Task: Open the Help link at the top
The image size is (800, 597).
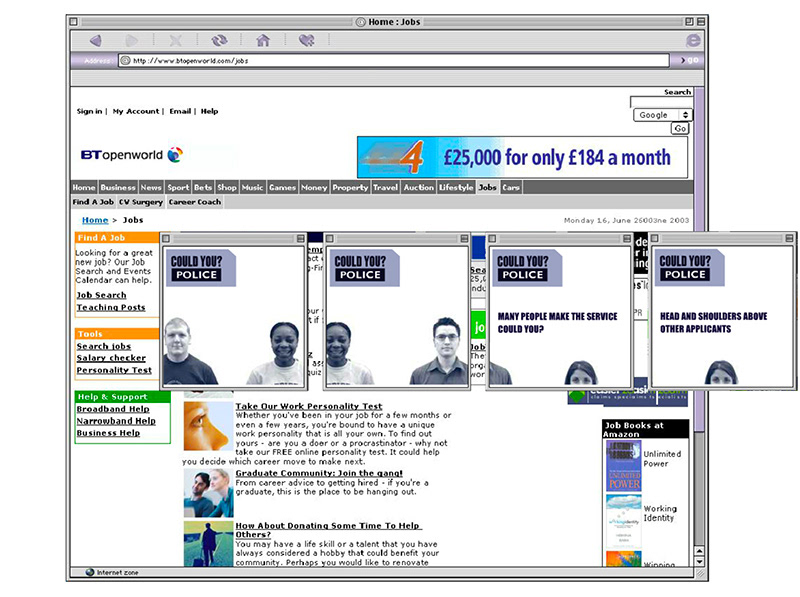Action: pos(209,111)
